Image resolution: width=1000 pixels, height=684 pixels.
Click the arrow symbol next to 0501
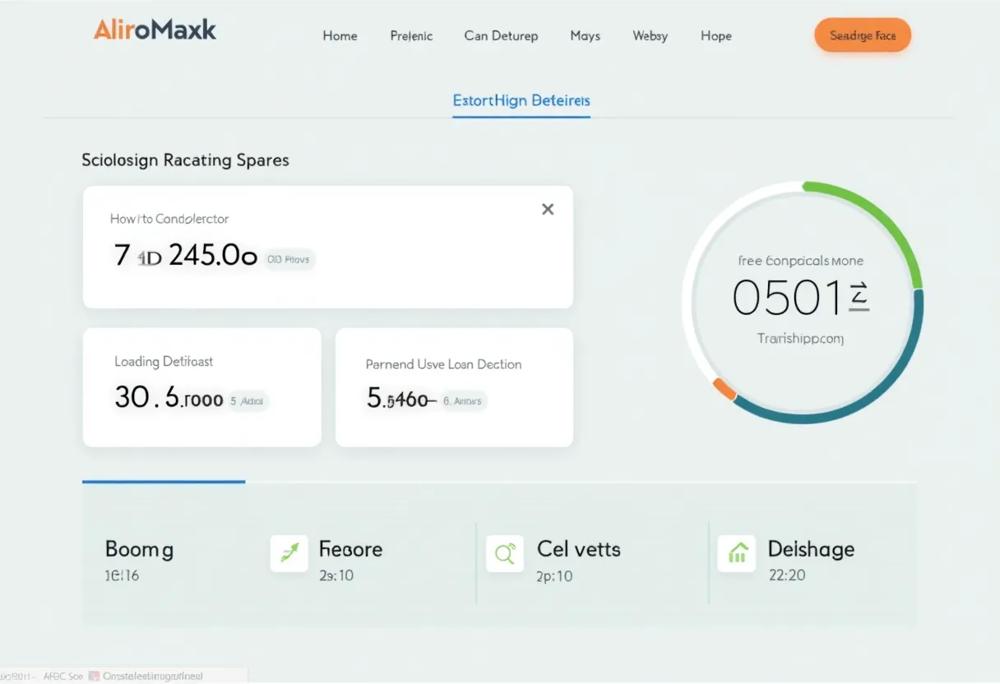859,296
